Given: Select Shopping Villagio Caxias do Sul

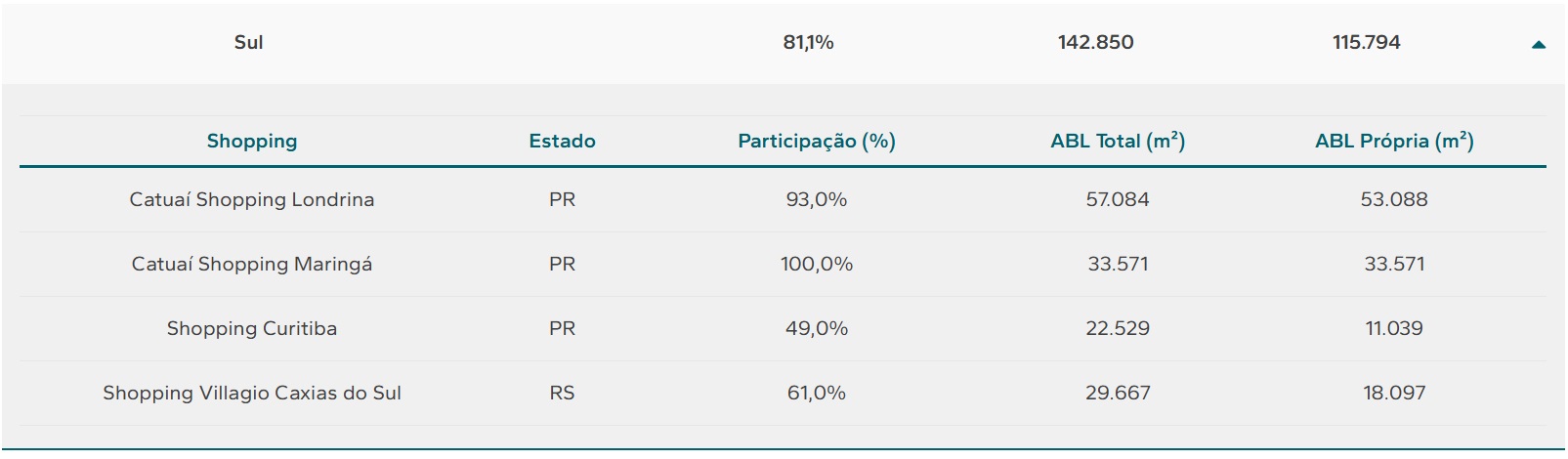Looking at the screenshot, I should tap(252, 393).
